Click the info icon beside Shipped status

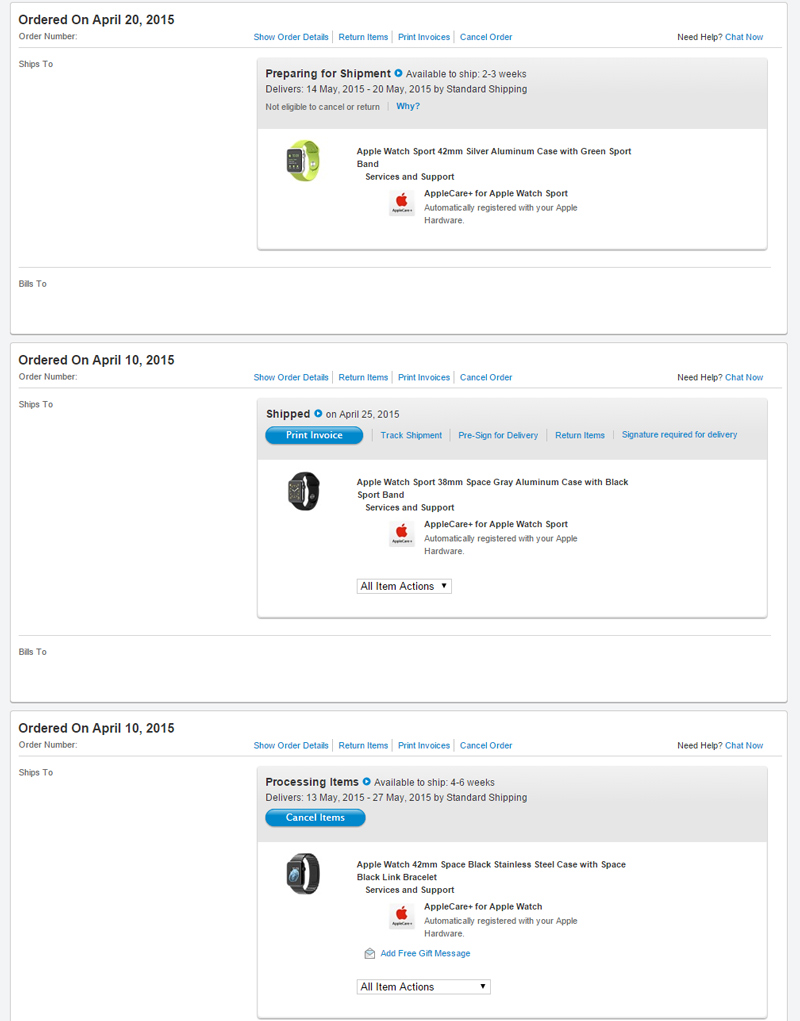tap(318, 413)
